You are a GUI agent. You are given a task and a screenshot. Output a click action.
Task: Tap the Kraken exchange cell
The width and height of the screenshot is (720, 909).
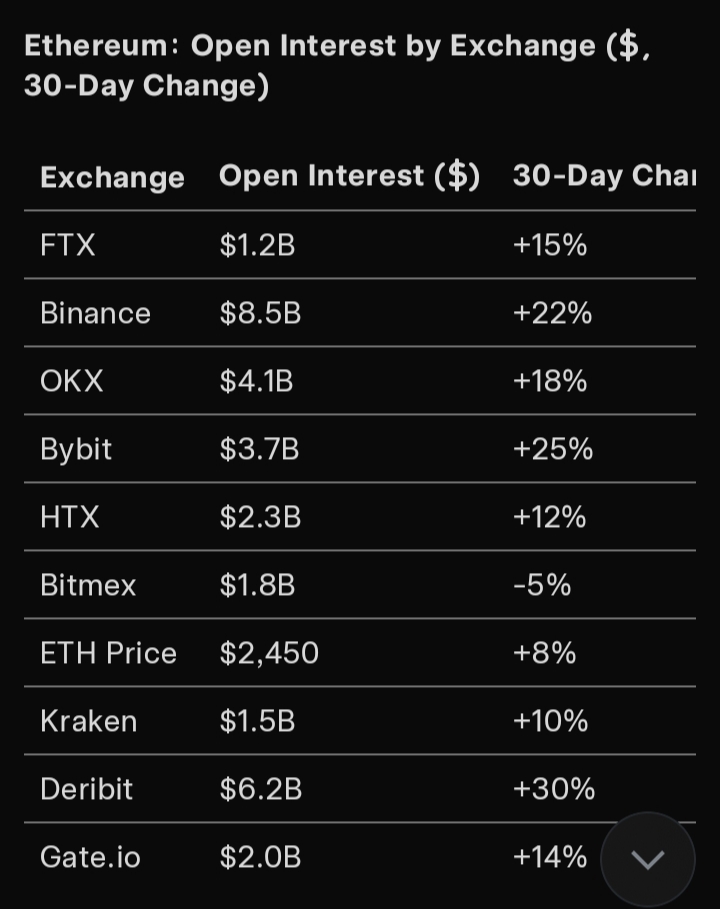(x=88, y=721)
